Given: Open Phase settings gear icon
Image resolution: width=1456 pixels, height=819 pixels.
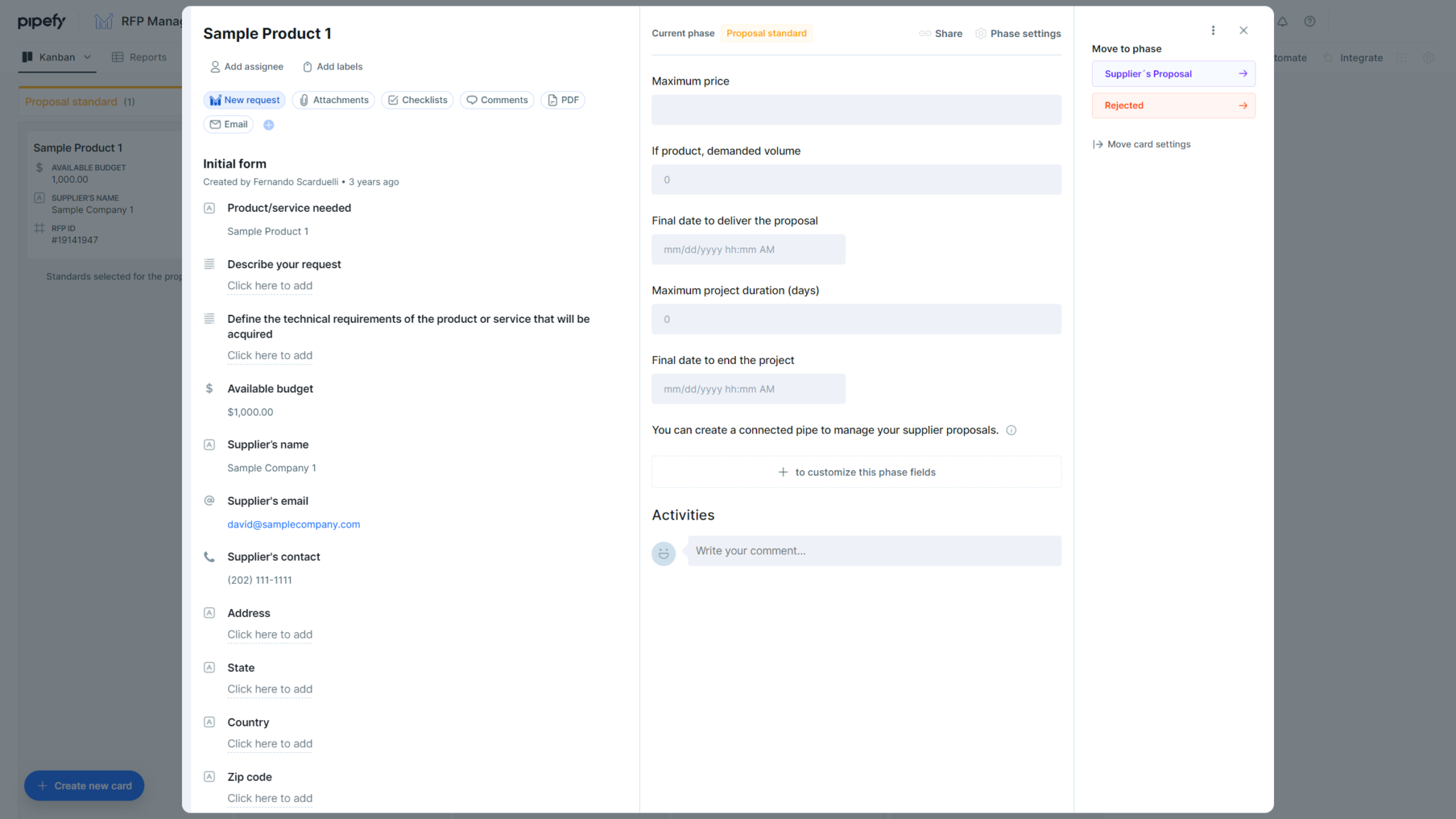Looking at the screenshot, I should [980, 33].
